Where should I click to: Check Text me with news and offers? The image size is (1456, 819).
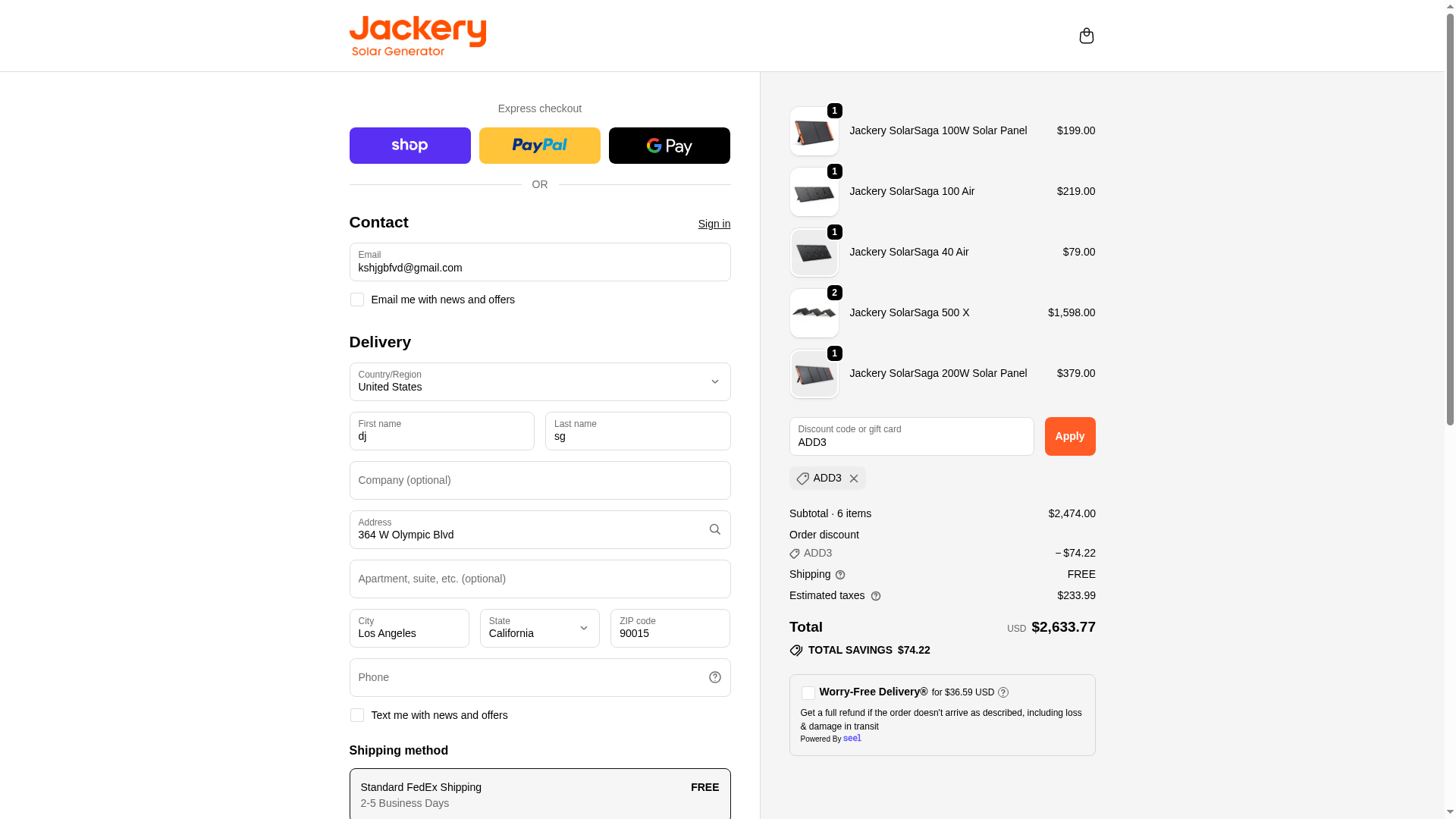356,715
